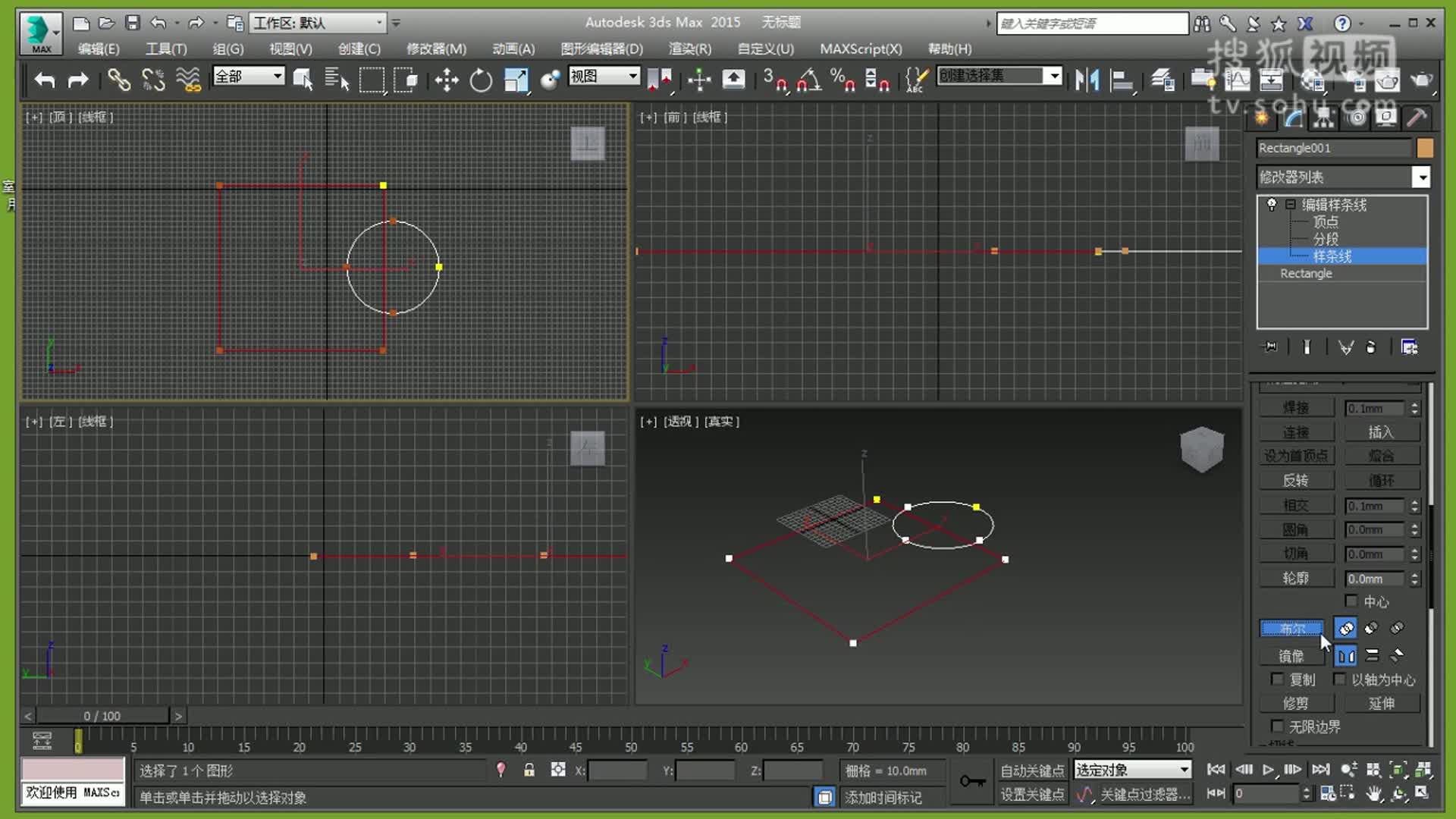The image size is (1456, 819).
Task: Check the 以轴为中心 option
Action: pos(1341,679)
